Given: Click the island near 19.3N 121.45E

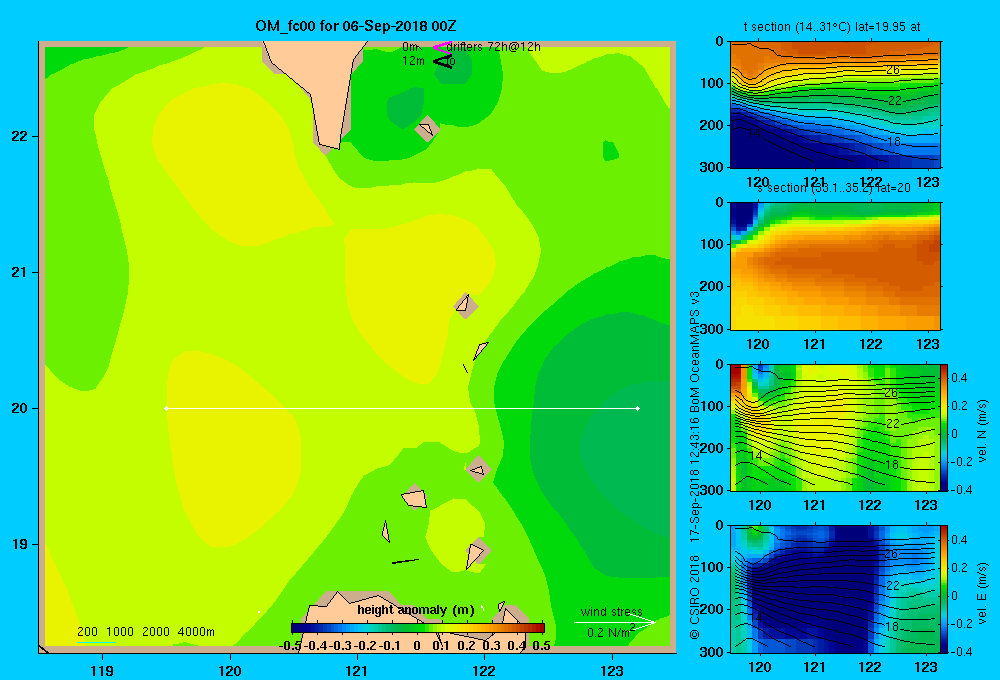Looking at the screenshot, I should tap(415, 497).
